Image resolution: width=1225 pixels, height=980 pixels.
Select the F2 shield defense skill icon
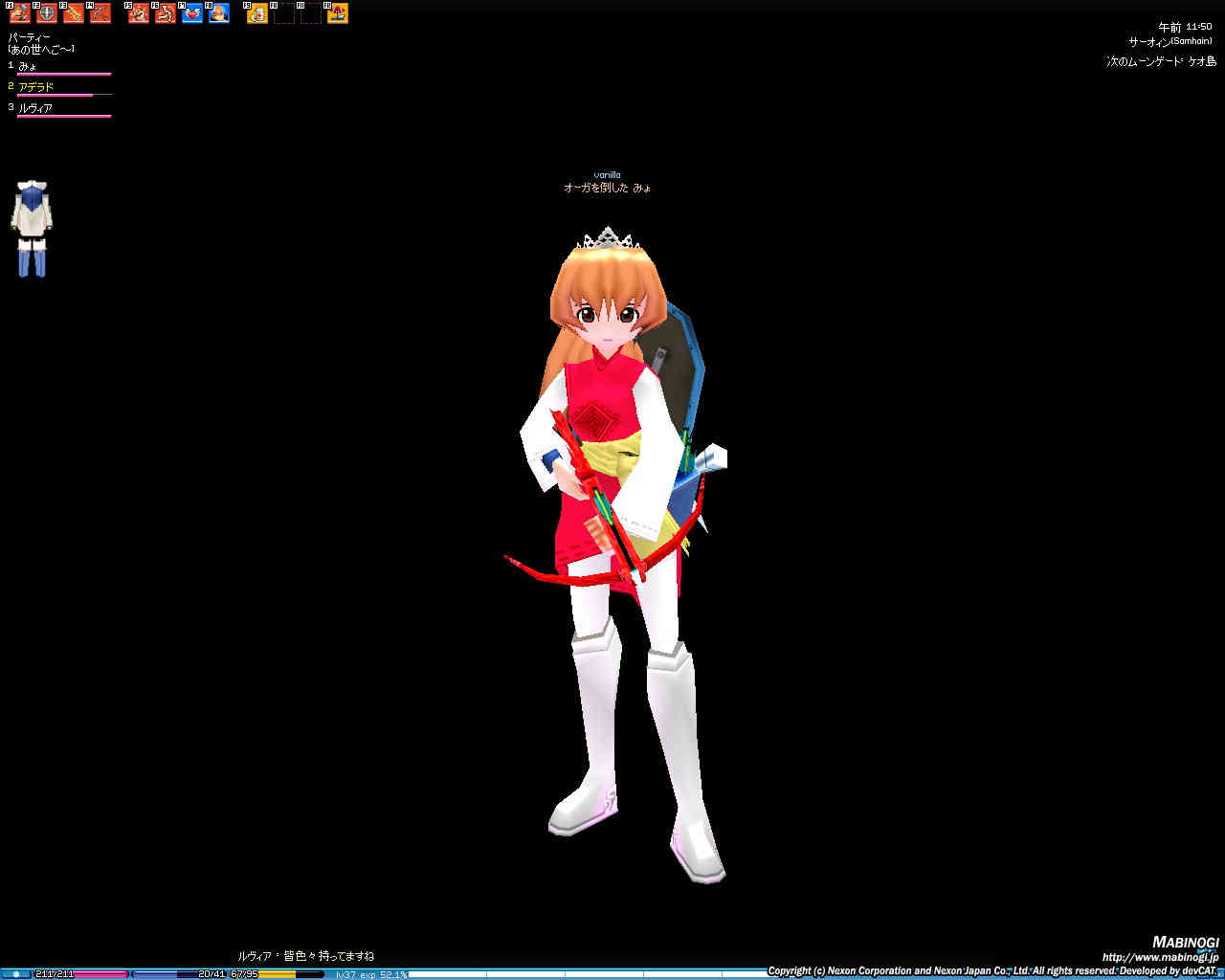coord(47,13)
